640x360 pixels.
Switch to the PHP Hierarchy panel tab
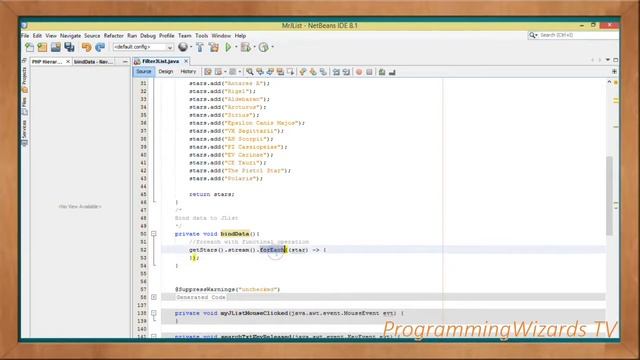(47, 62)
